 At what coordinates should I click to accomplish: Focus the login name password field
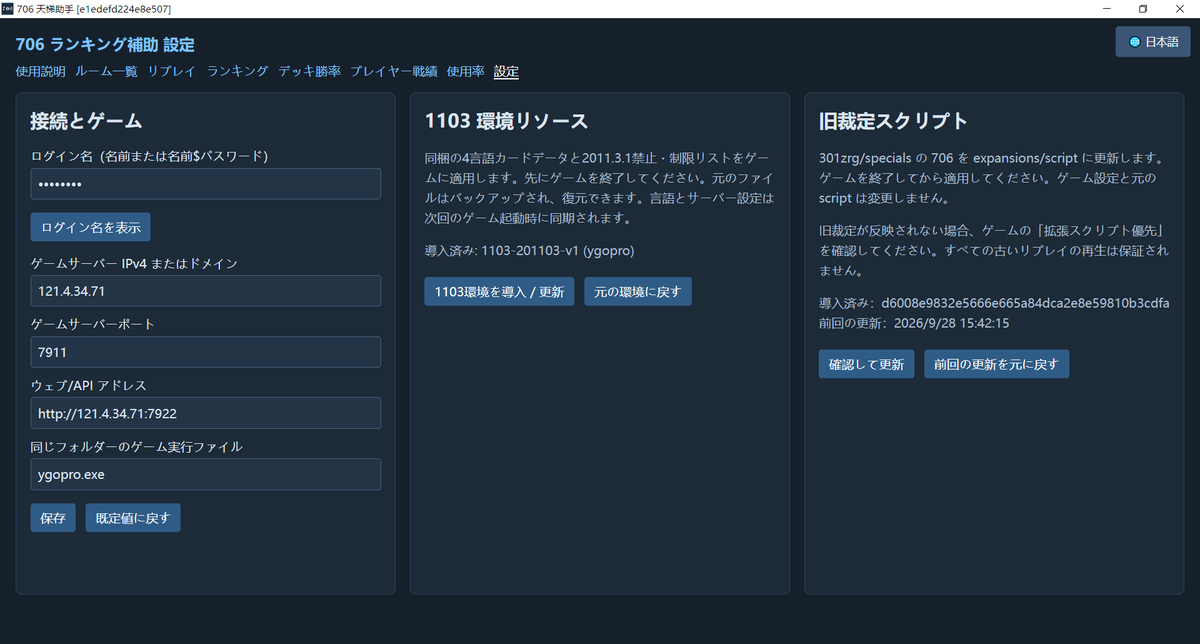(x=206, y=184)
